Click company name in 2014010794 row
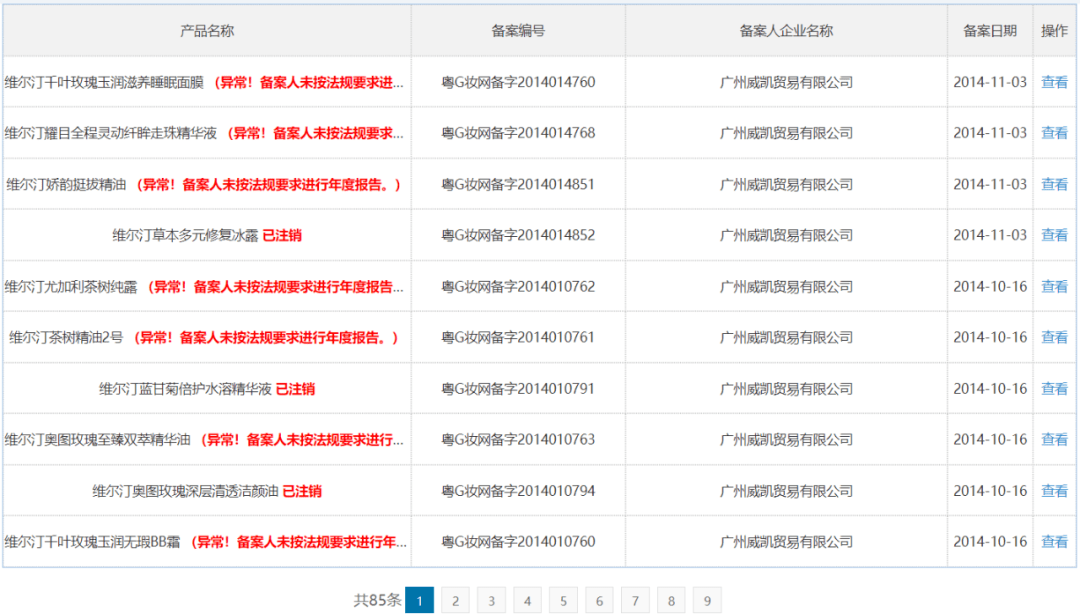The image size is (1080, 614). click(786, 491)
